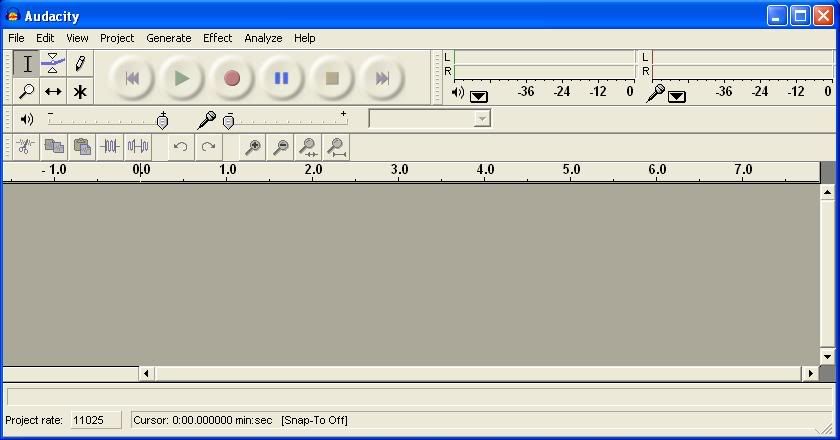Open the Help menu

[304, 38]
